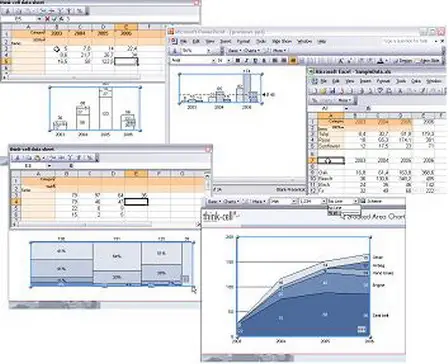Click the red cancel X in top datasheet formula bar

click(47, 19)
